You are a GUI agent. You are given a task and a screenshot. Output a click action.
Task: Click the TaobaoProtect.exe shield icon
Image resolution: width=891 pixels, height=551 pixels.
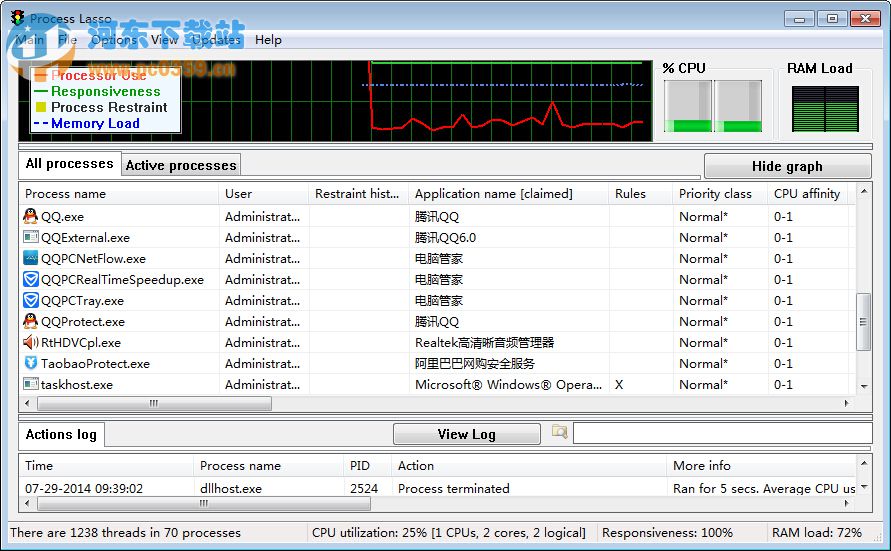(31, 363)
